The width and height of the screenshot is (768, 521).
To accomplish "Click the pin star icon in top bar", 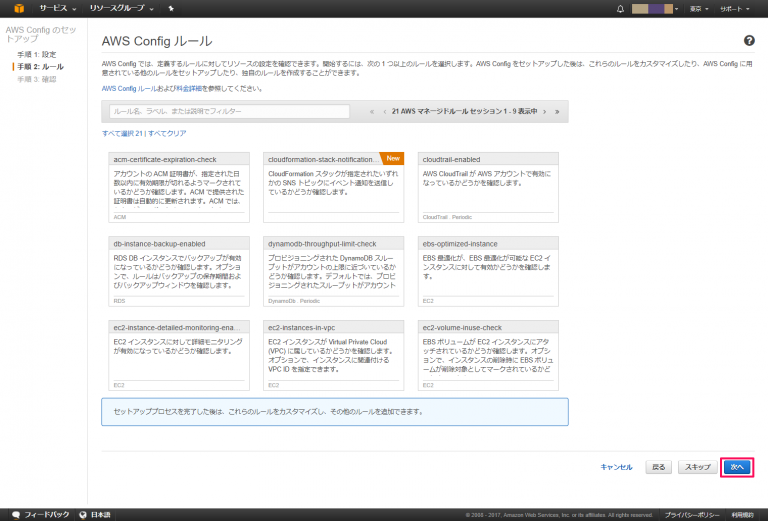I will pos(171,9).
